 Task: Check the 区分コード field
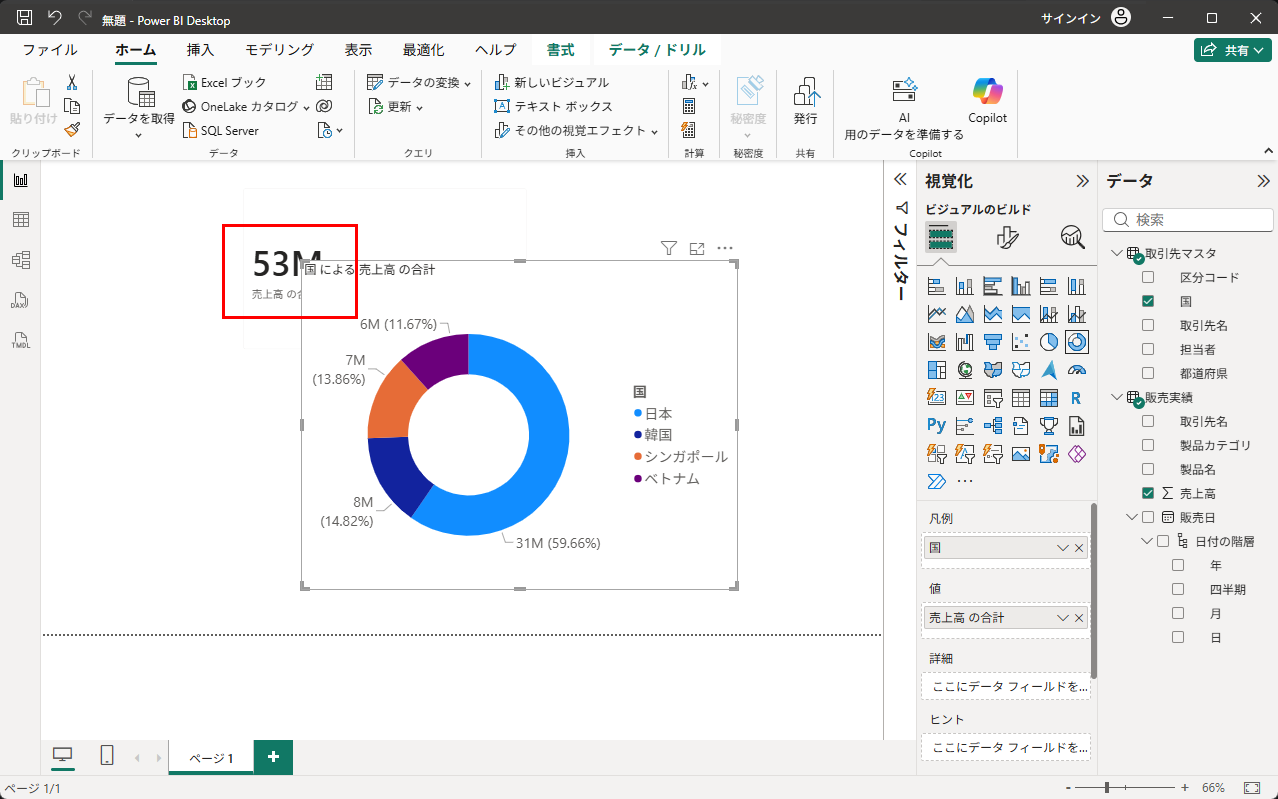tap(1148, 277)
